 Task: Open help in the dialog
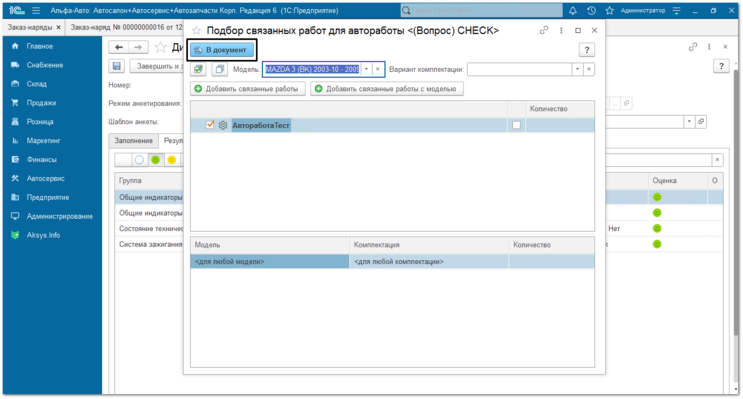(587, 50)
